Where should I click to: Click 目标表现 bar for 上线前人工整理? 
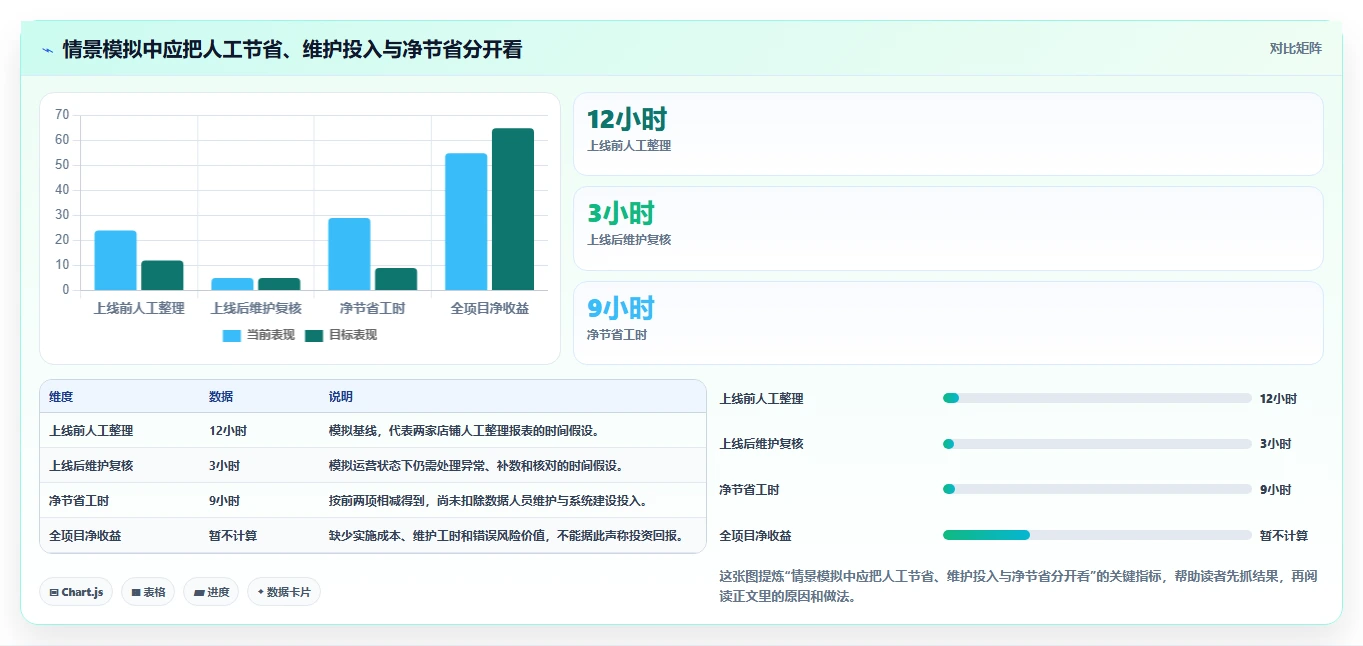162,275
